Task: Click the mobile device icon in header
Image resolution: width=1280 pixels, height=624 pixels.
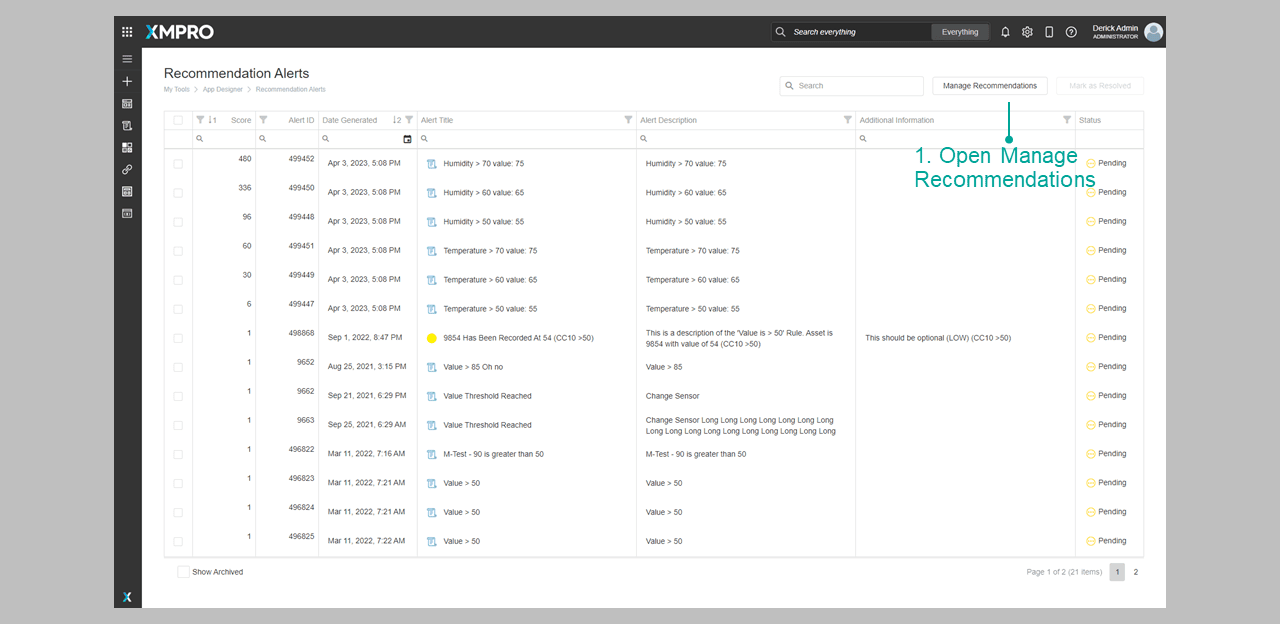Action: tap(1049, 32)
